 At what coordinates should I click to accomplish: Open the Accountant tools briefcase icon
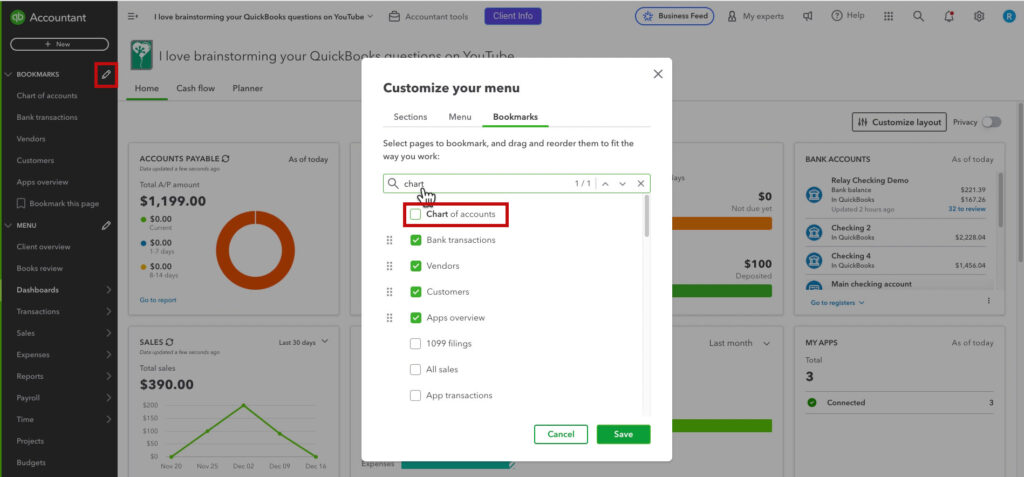[394, 16]
